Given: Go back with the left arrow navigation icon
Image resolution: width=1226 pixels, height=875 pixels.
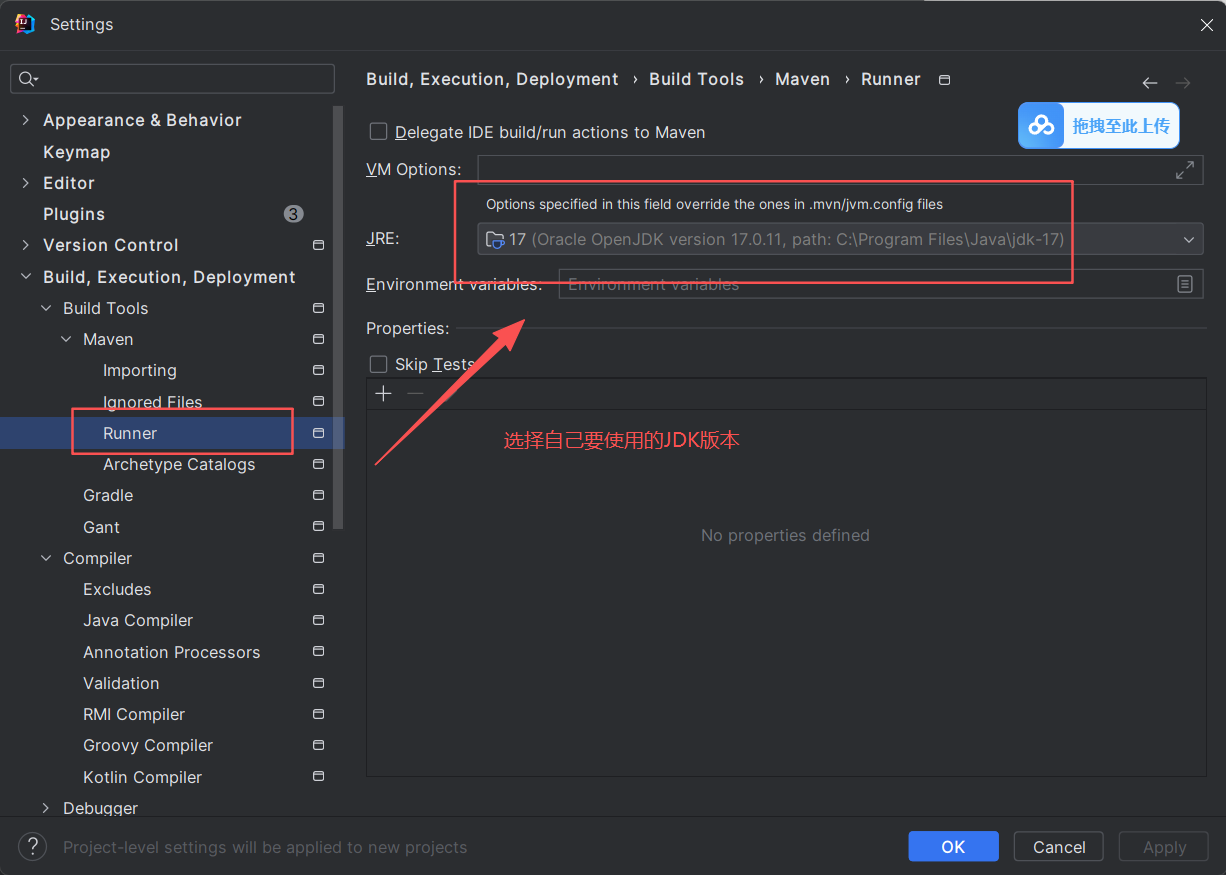Looking at the screenshot, I should point(1150,83).
